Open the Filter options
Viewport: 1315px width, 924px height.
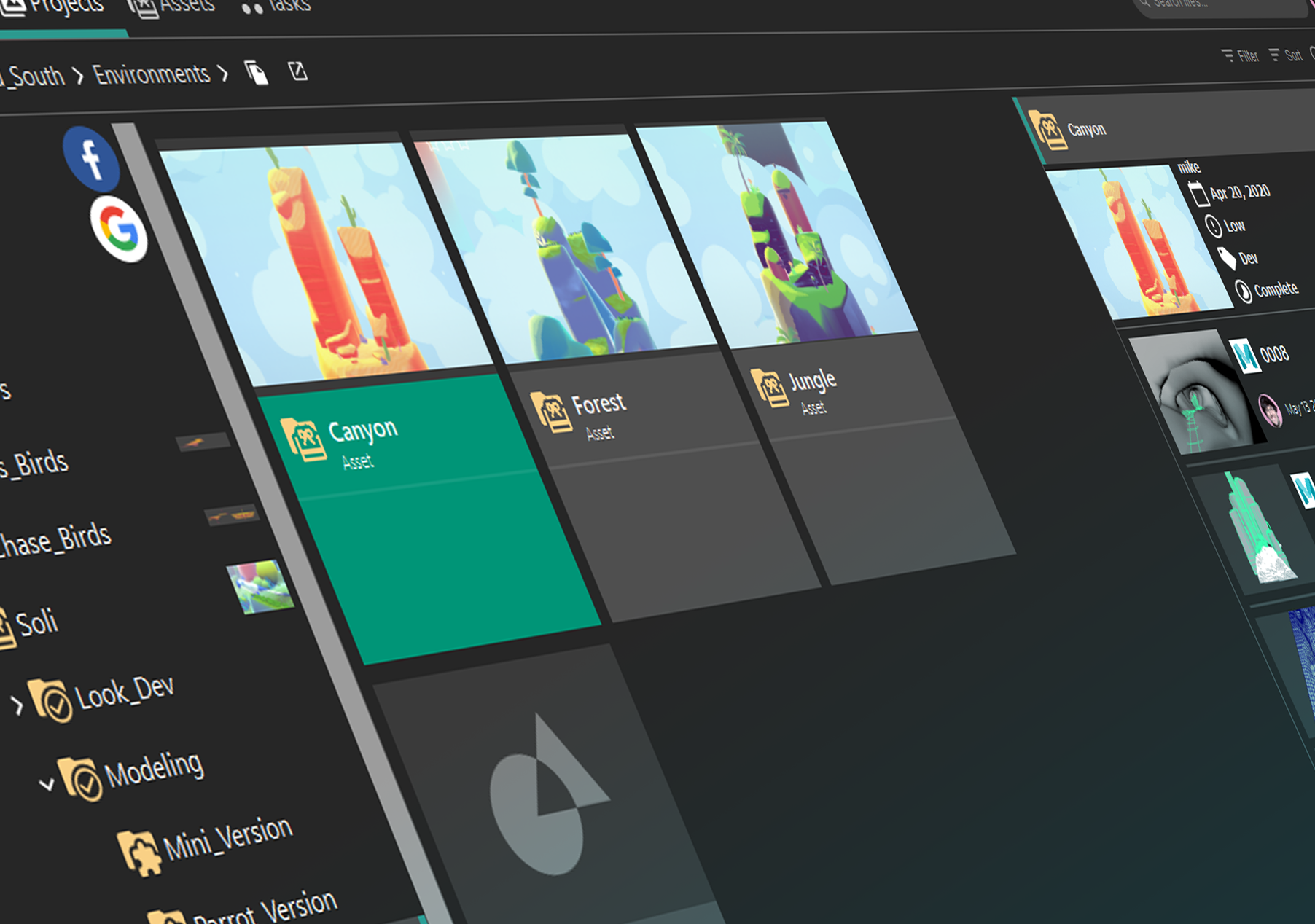coord(1240,55)
